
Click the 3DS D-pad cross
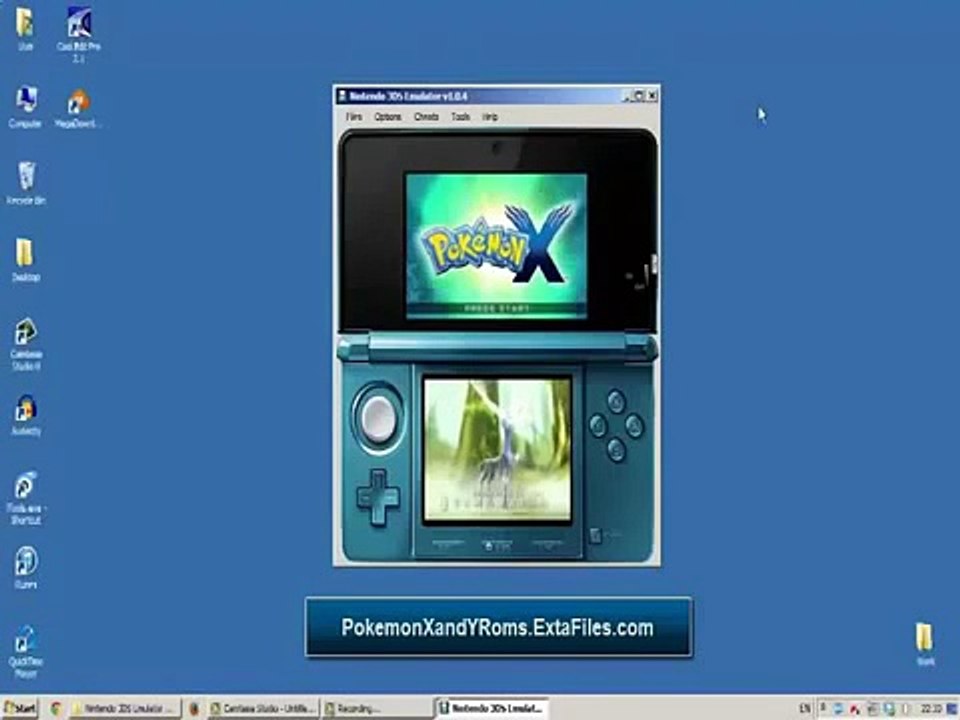[x=378, y=498]
